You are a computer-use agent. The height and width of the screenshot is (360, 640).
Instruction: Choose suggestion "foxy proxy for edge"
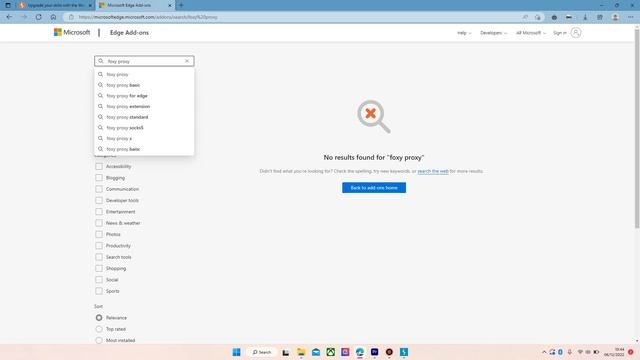coord(144,96)
